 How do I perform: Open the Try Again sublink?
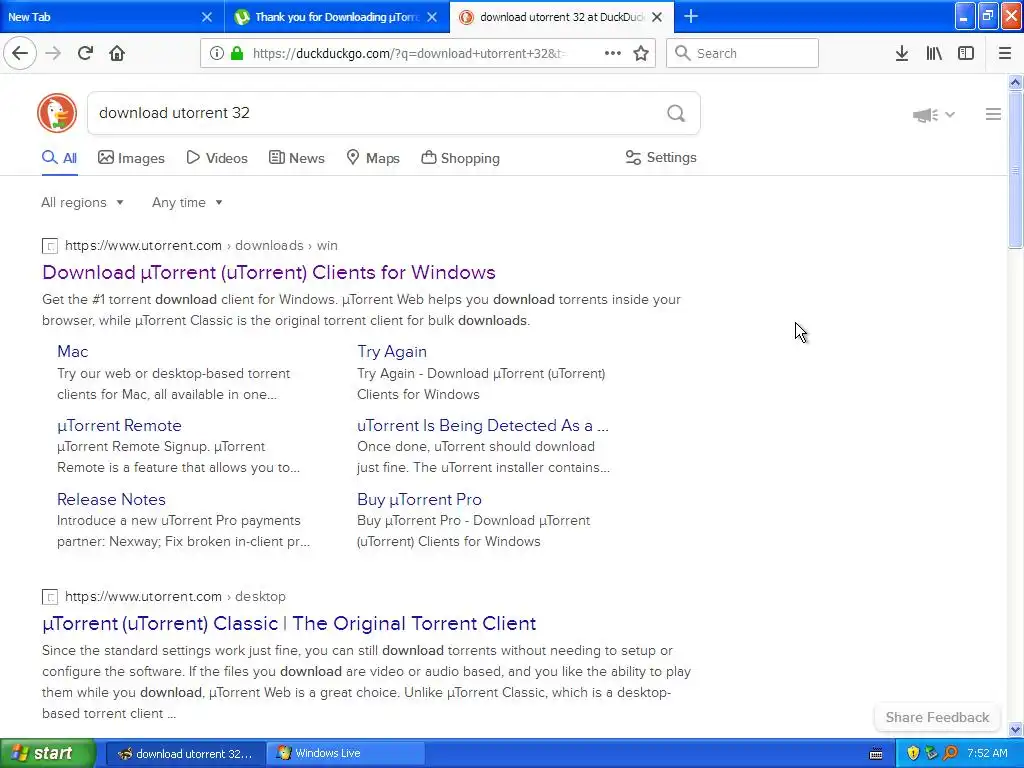pos(392,351)
